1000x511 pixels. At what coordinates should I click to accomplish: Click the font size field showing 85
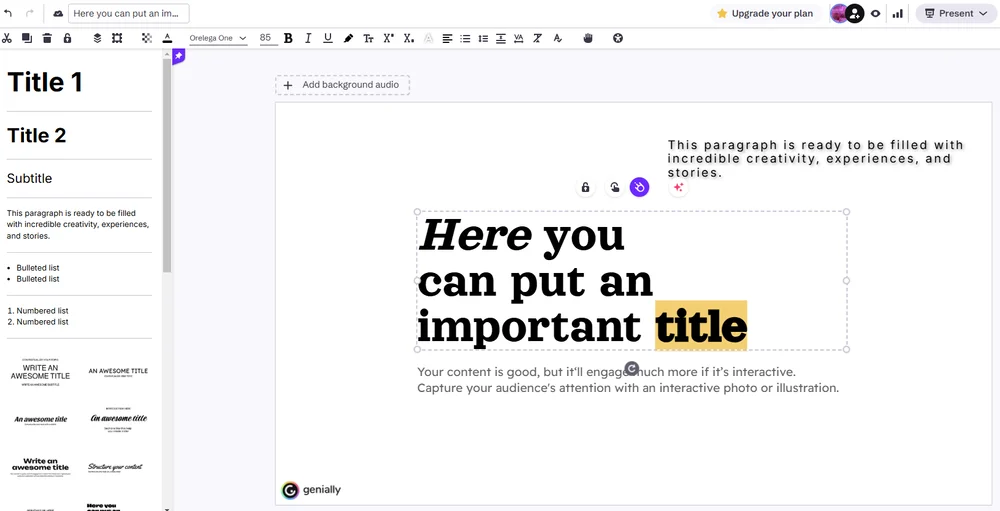click(265, 38)
